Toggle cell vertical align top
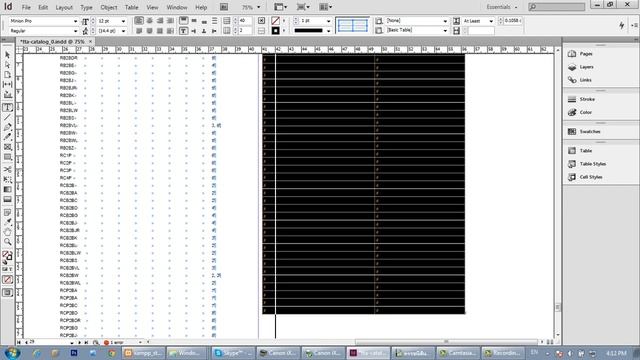The width and height of the screenshot is (640, 360). [183, 20]
